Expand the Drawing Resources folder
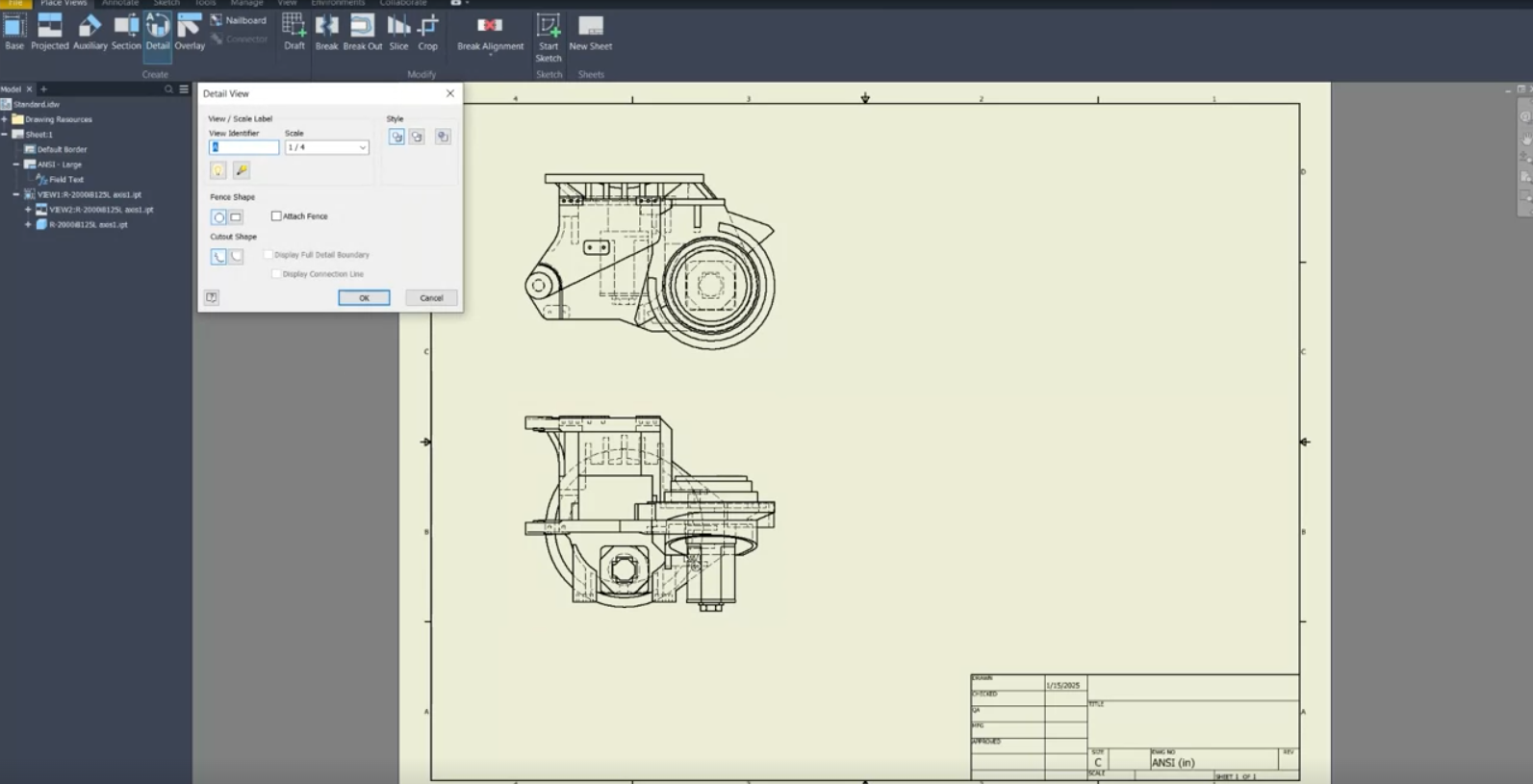 click(x=5, y=119)
